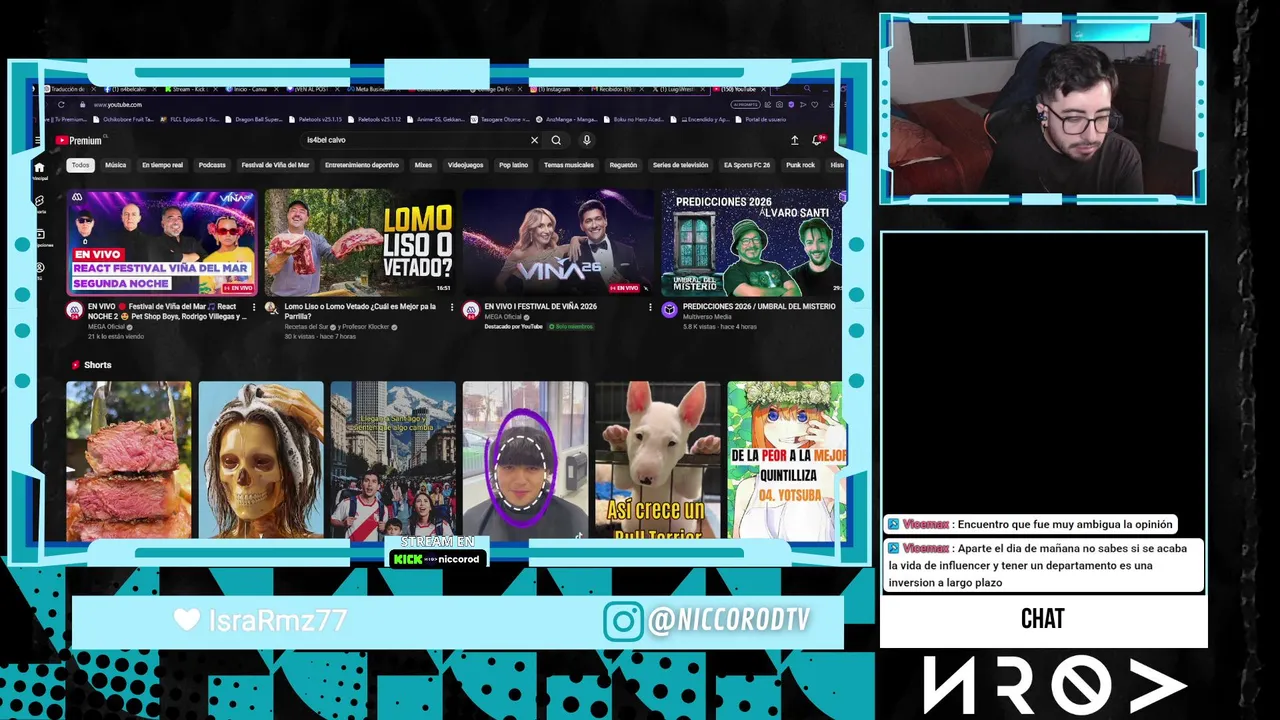
Task: Select 'Temas musicales' filter chip
Action: click(x=569, y=165)
